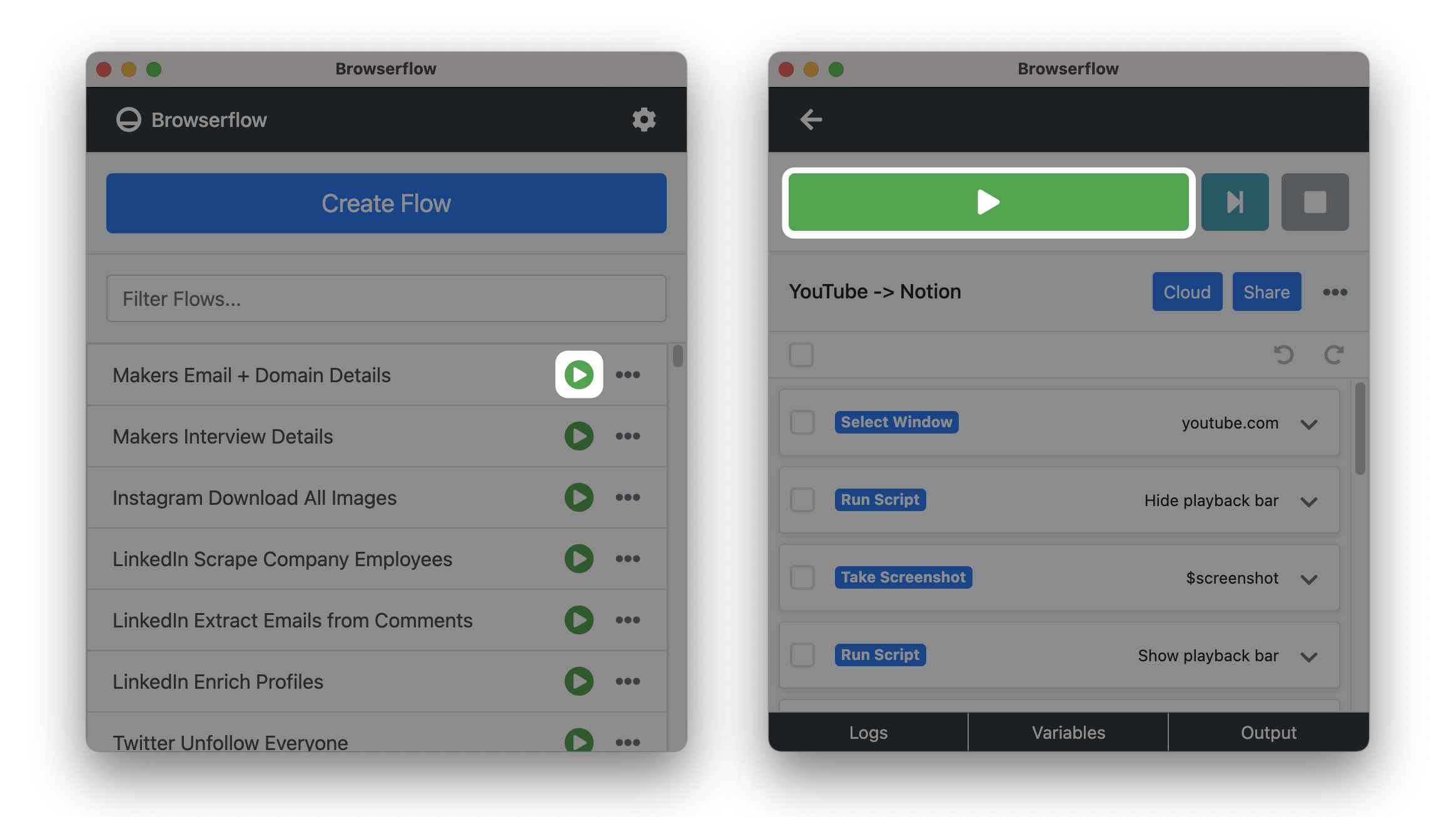The image size is (1456, 817).
Task: Open the YouTube -> Notion flow options menu
Action: point(1335,292)
